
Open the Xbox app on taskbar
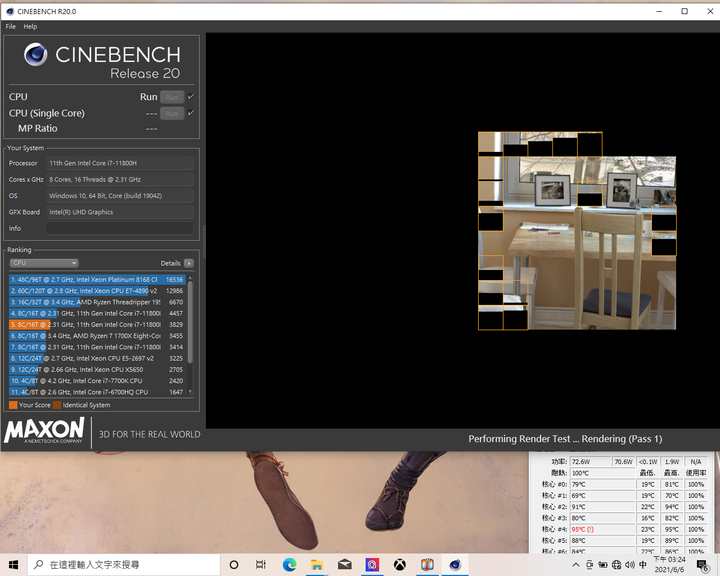tap(399, 565)
